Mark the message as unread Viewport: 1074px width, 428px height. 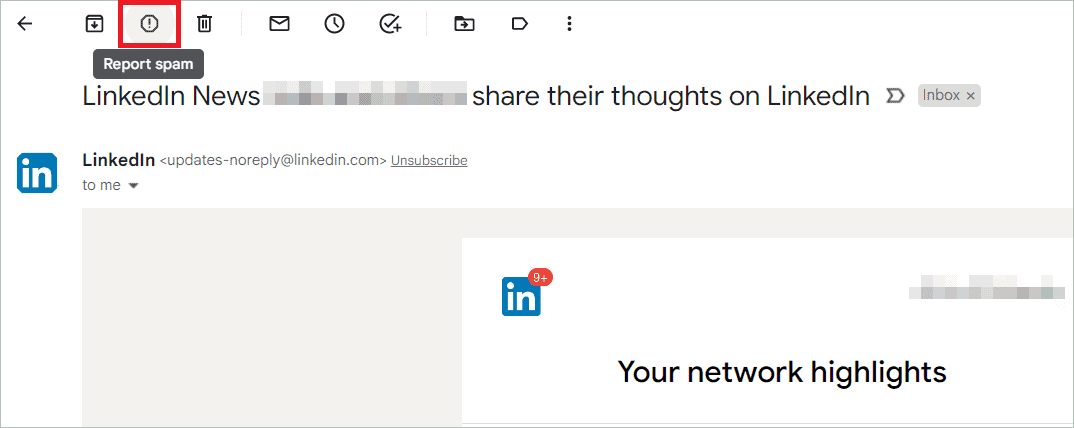coord(279,24)
